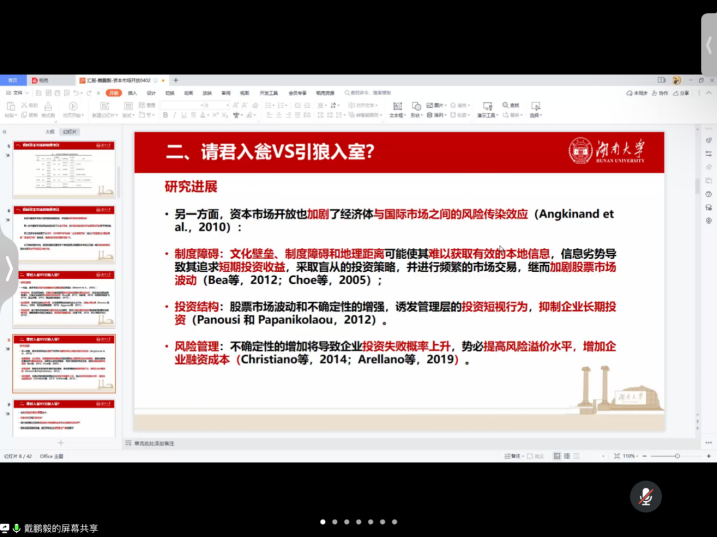Open the Design (设计) ribbon tab
Image resolution: width=718 pixels, height=538 pixels.
(151, 92)
